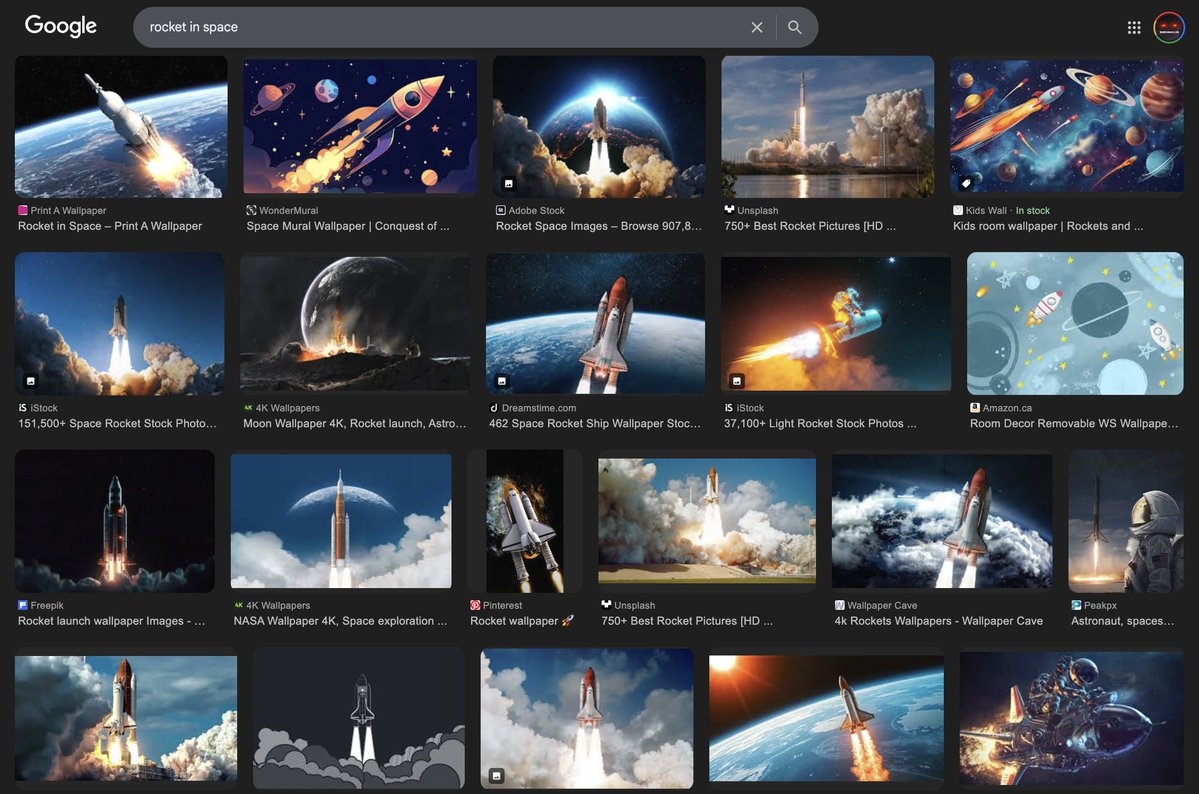Open 'Astronaut, spaces...' Peakpx link
1199x794 pixels.
[x=1123, y=621]
